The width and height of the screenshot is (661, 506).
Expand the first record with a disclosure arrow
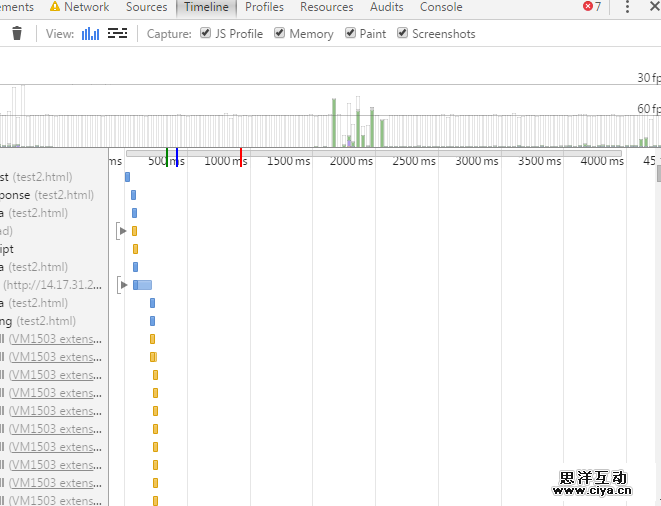point(123,231)
